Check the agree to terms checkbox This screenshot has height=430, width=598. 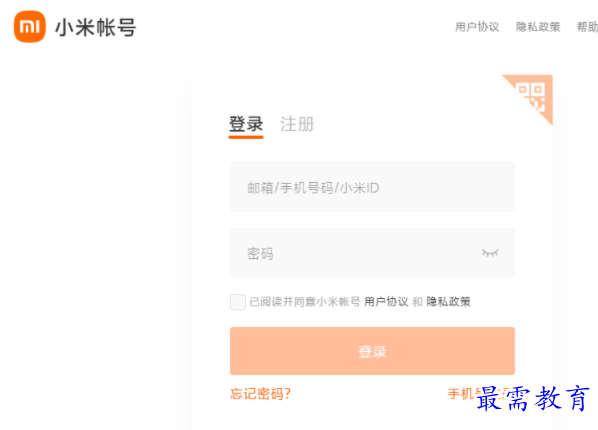coord(238,302)
